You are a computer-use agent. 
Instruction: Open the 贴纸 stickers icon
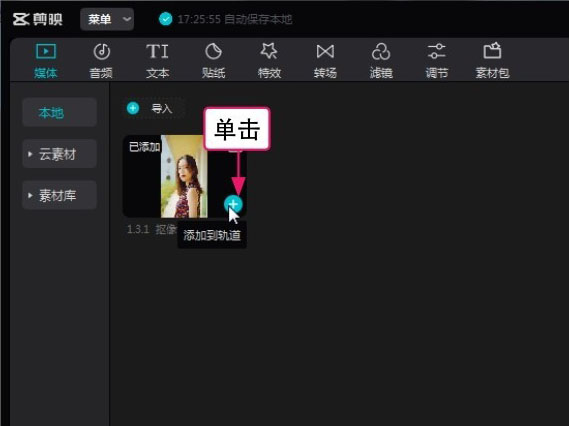pos(213,52)
